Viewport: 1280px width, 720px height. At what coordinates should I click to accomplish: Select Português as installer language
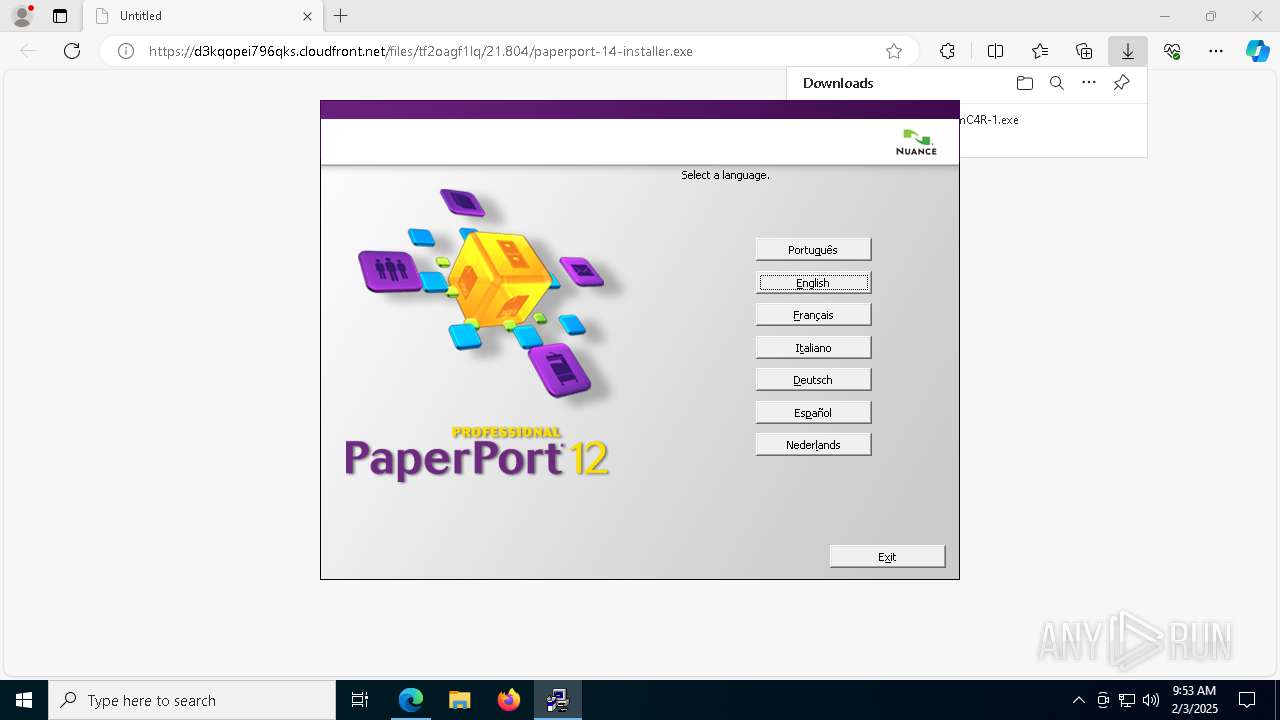tap(813, 250)
